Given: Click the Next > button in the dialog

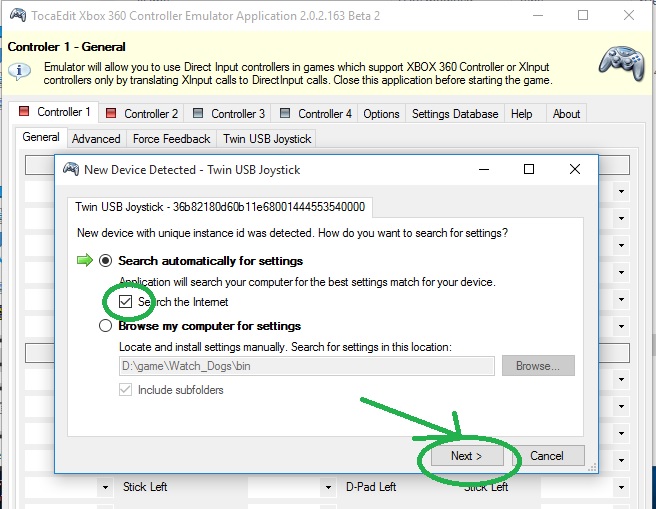Looking at the screenshot, I should [467, 455].
